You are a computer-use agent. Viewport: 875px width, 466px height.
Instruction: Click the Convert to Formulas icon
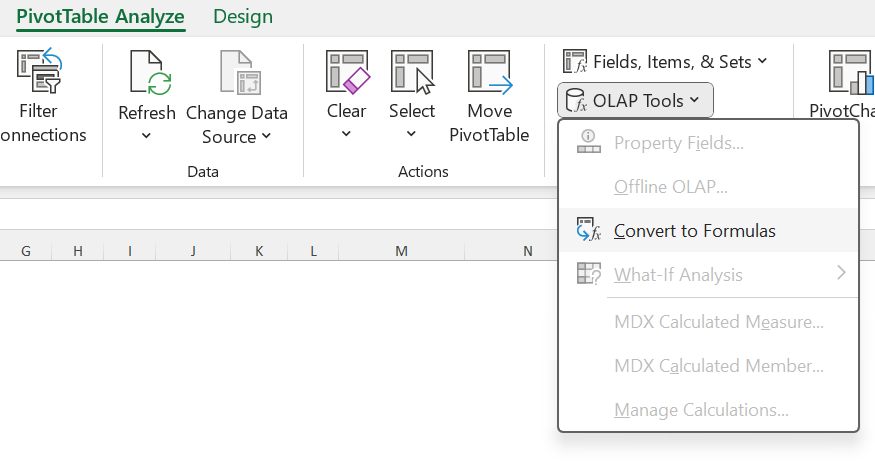point(588,230)
